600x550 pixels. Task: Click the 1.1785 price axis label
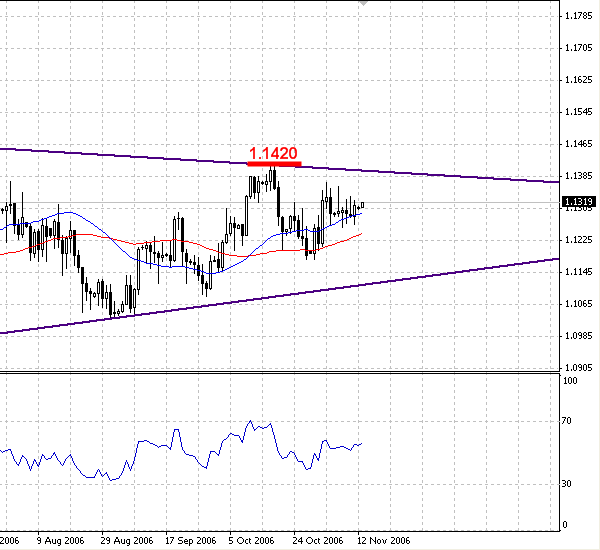click(x=579, y=16)
